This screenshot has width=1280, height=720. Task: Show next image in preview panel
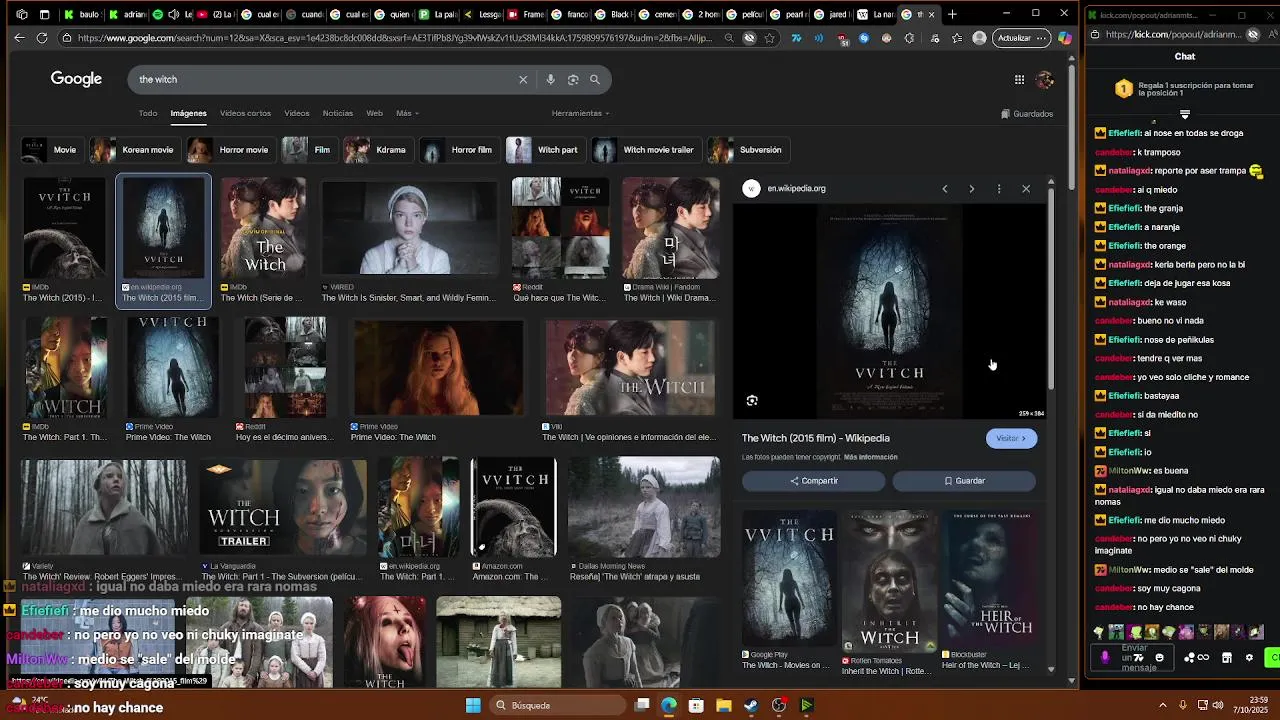971,188
